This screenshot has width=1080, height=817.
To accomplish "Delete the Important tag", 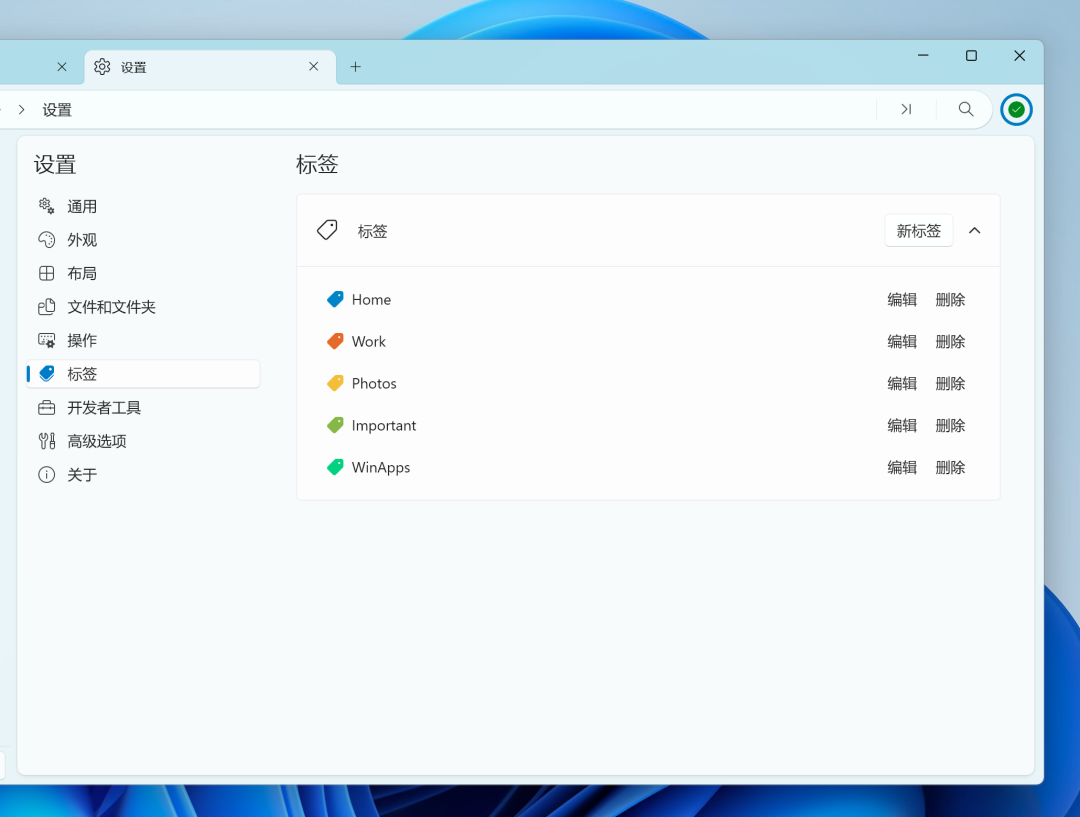I will (x=951, y=426).
